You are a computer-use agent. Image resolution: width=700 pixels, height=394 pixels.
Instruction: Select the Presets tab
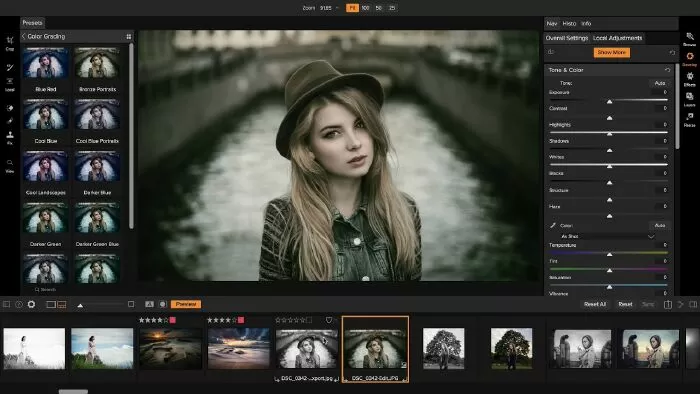click(32, 23)
